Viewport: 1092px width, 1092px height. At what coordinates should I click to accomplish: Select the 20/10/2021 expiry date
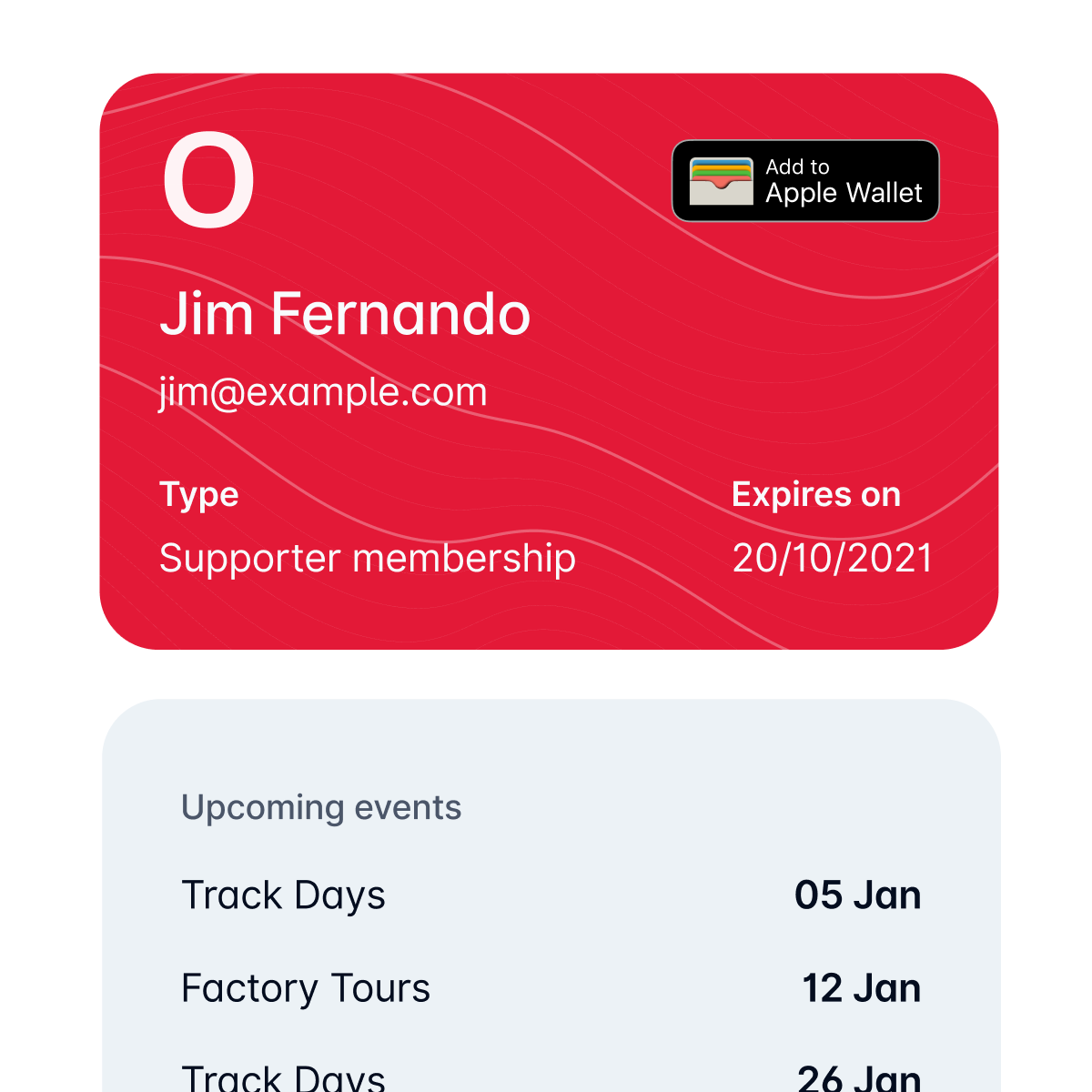click(x=833, y=558)
